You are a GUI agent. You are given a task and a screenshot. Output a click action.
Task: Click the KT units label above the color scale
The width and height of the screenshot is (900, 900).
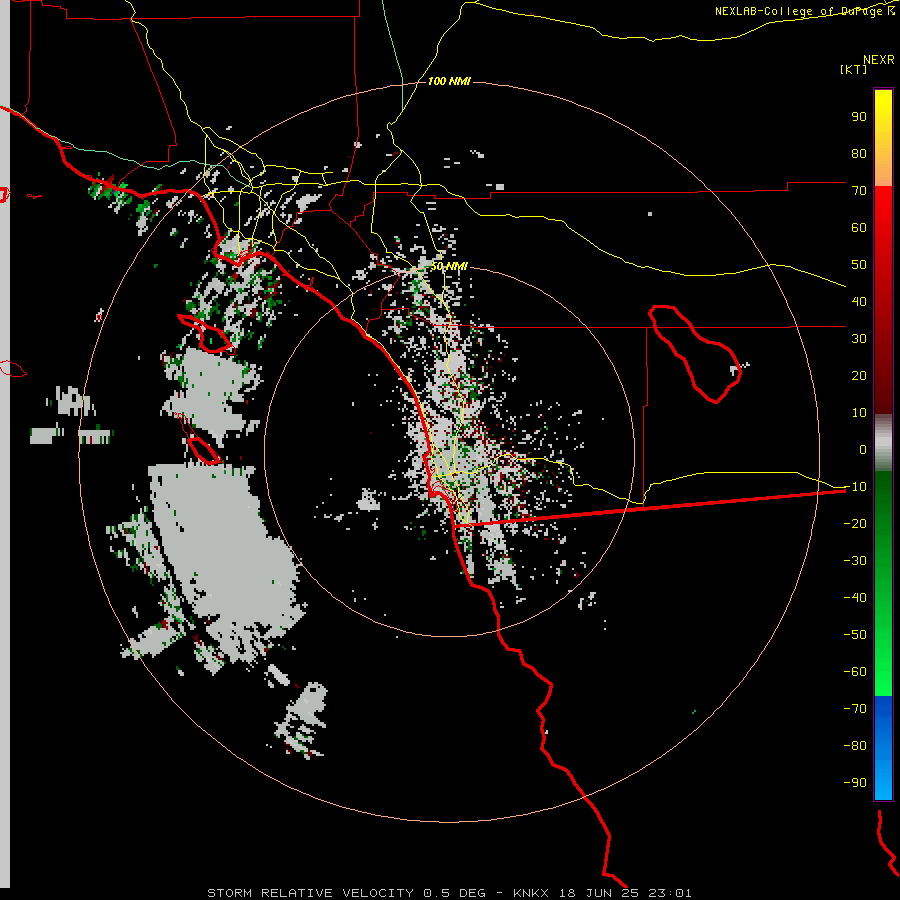[x=853, y=69]
